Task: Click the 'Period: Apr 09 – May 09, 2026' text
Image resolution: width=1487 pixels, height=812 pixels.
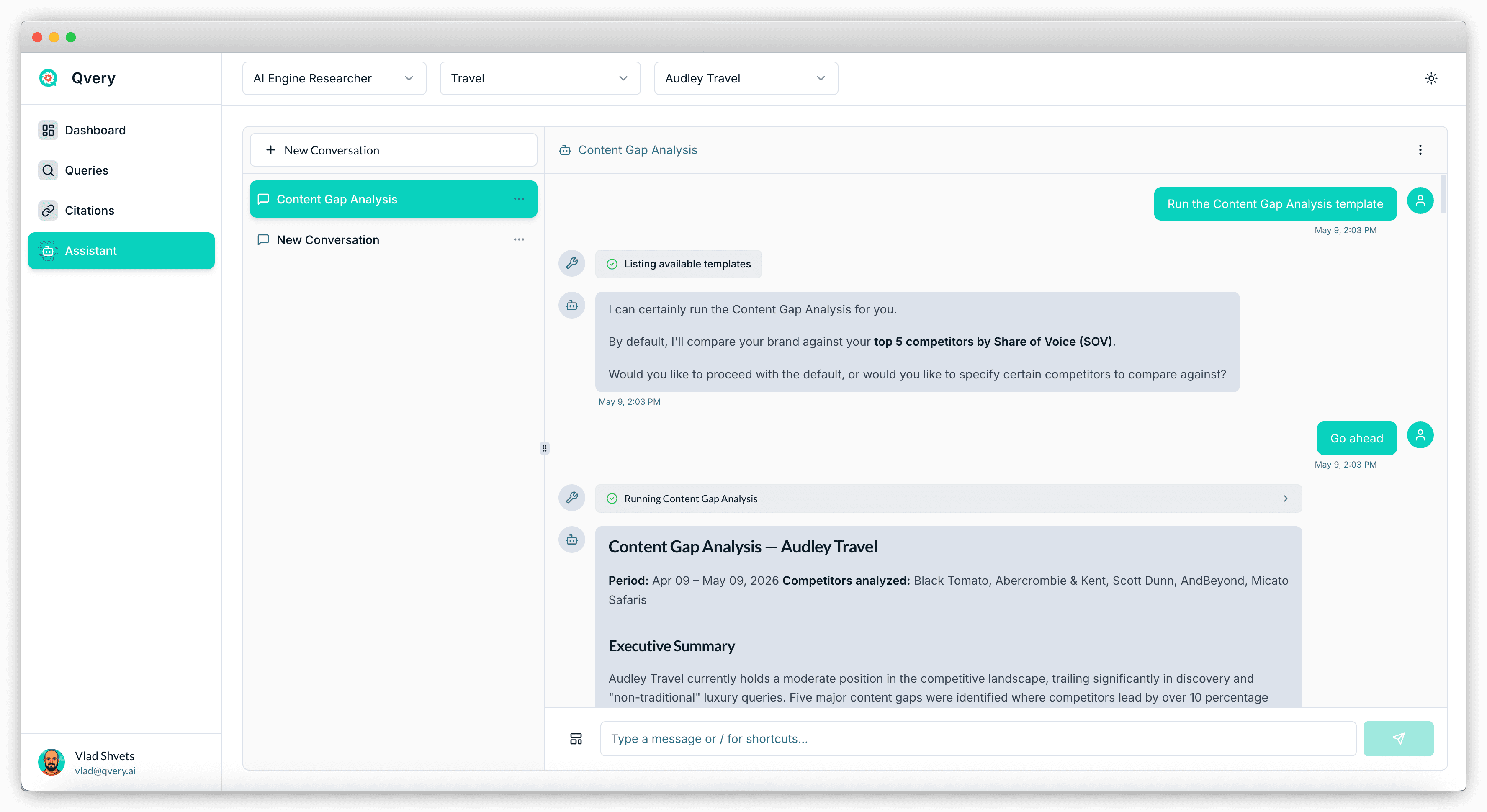Action: pos(693,581)
